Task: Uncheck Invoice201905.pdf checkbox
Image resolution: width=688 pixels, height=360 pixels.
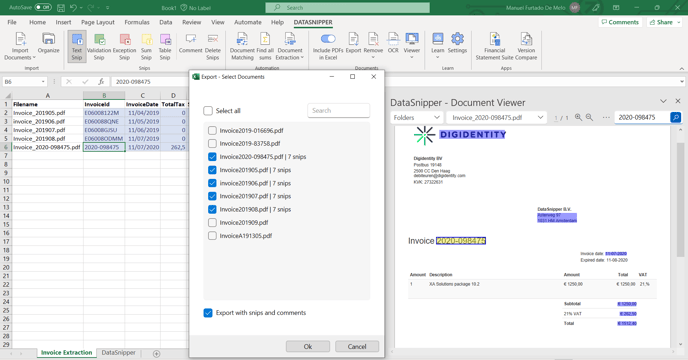Action: click(212, 170)
